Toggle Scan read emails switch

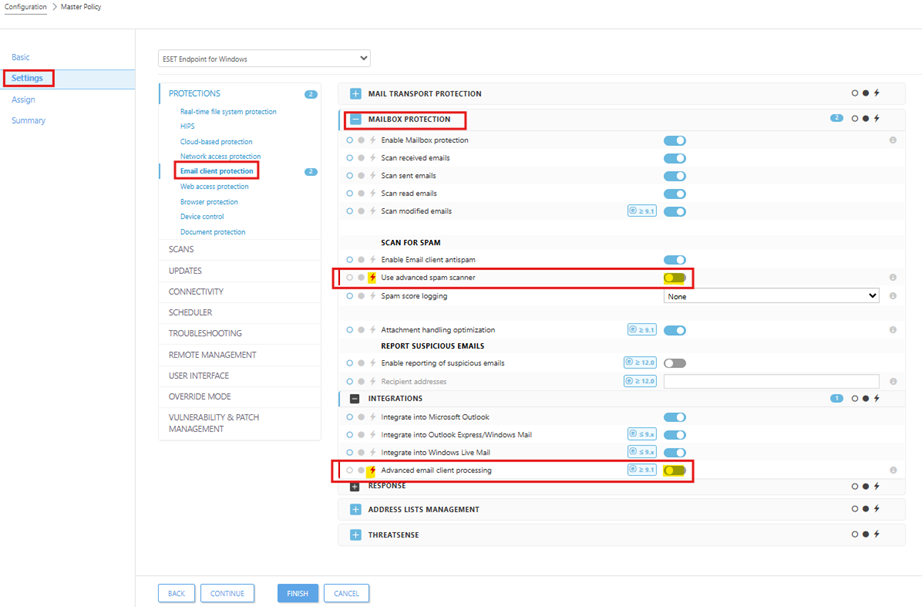pyautogui.click(x=674, y=194)
